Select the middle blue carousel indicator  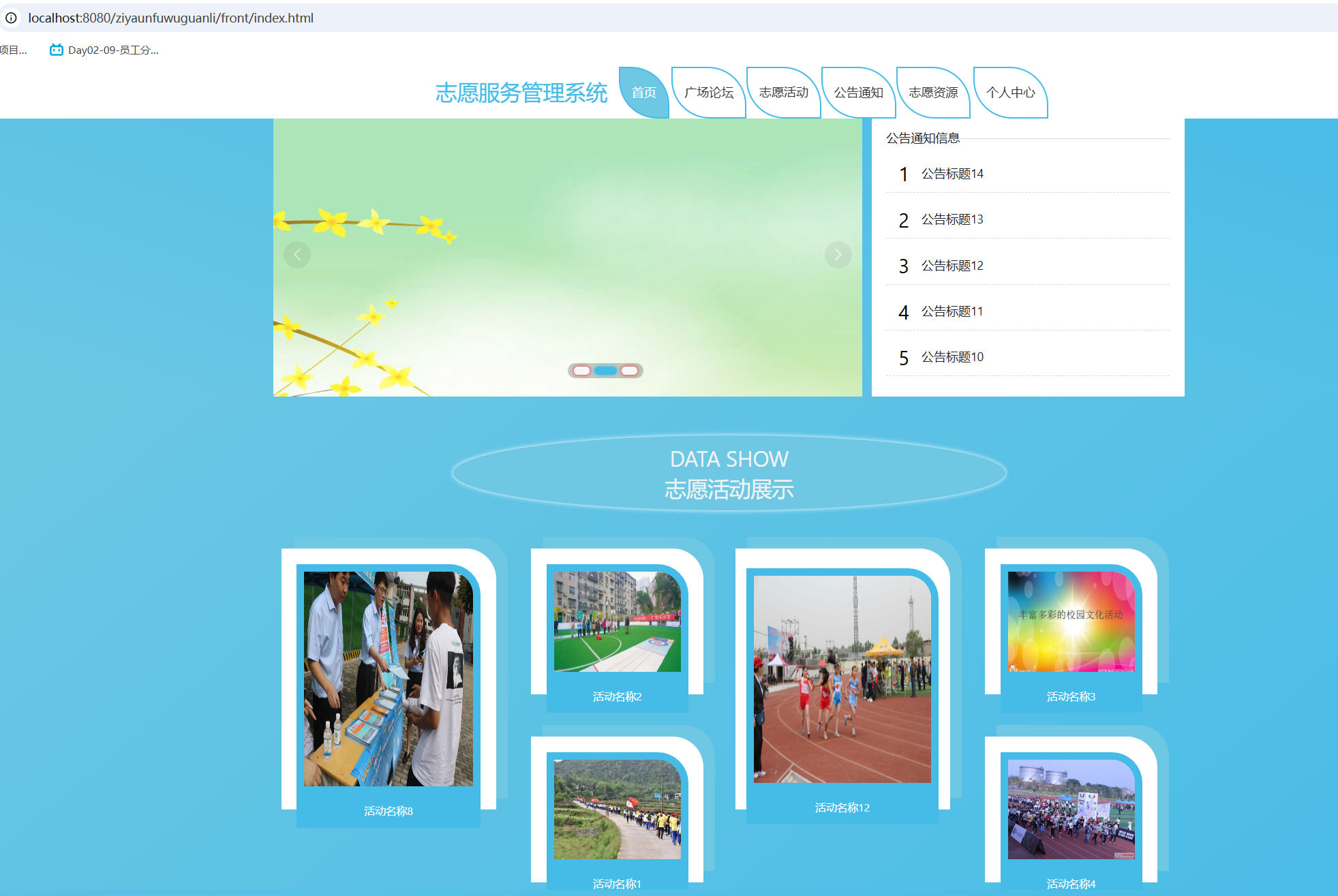(x=605, y=371)
